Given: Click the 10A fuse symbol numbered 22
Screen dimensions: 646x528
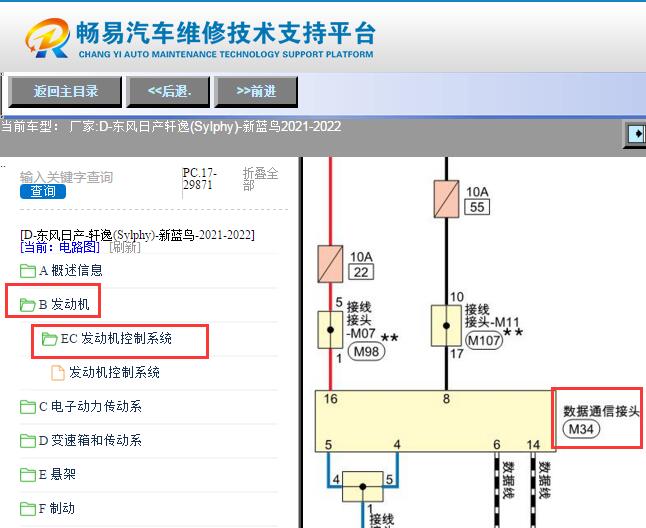Looking at the screenshot, I should (330, 264).
